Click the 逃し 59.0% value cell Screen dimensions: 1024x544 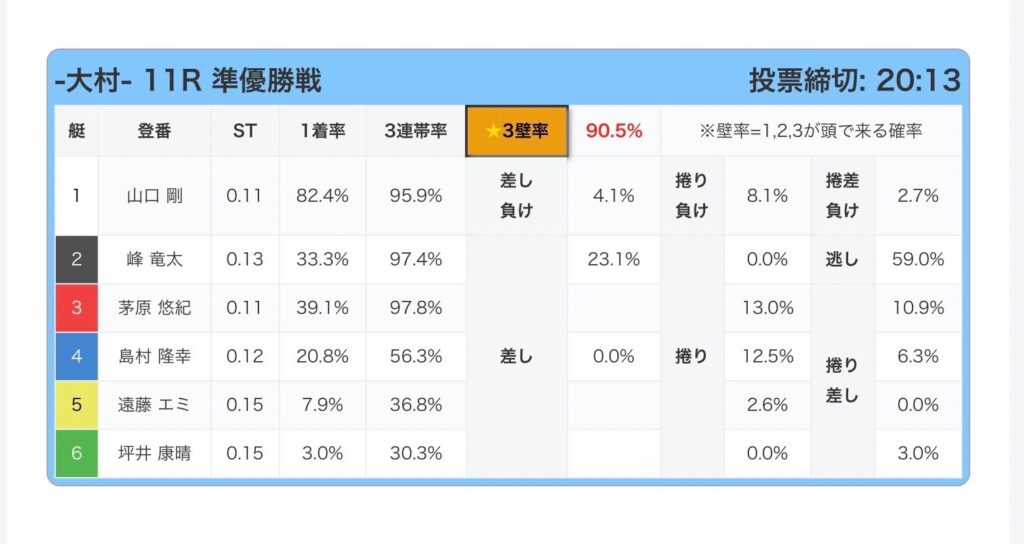pos(918,259)
